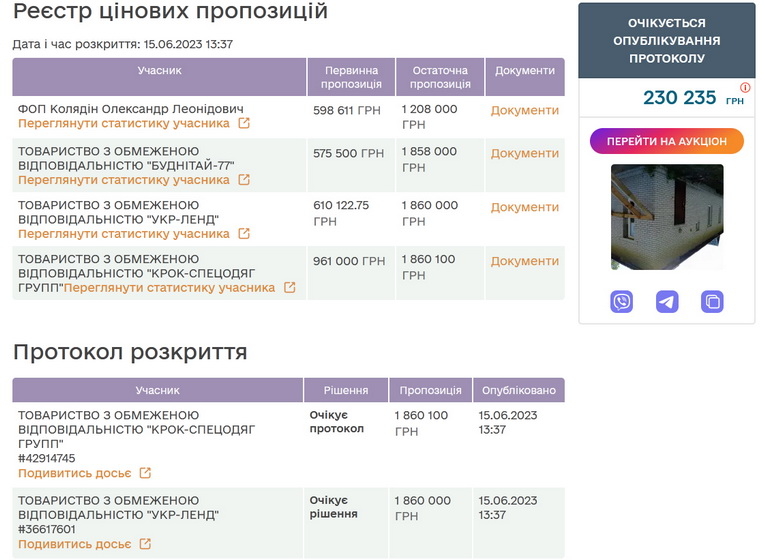Open Документи for КРОК-СПЕЦОДЯГ ГРУПП
Viewport: 765px width, 560px height.
pos(524,261)
